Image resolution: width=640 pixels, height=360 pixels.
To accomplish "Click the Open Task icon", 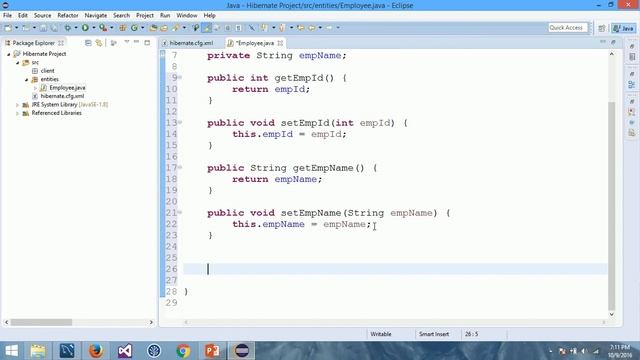I will tap(164, 28).
